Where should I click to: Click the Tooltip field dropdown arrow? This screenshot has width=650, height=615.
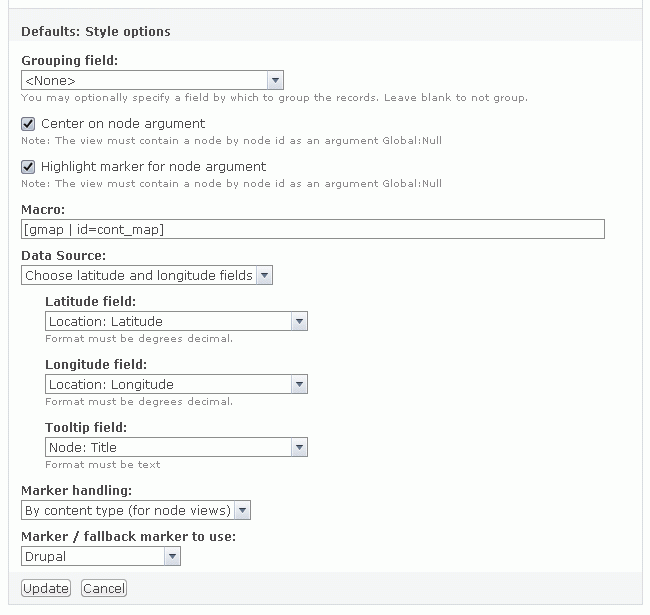point(299,447)
